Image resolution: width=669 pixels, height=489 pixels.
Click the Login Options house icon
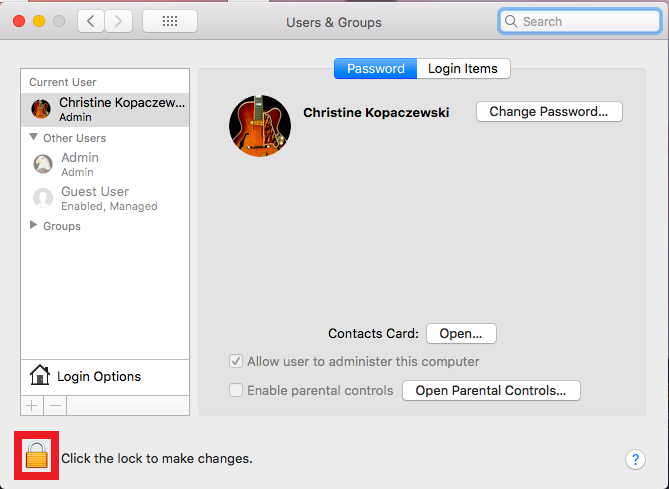(40, 375)
